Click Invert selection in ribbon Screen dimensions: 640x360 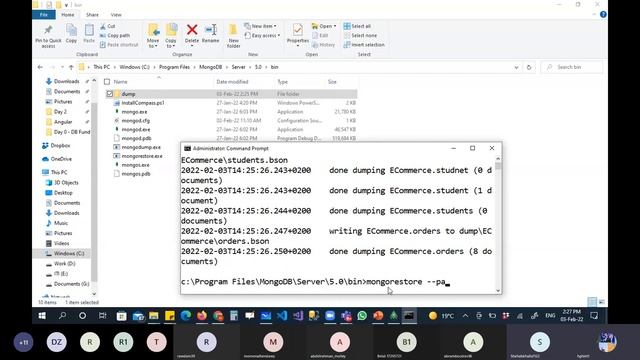click(364, 44)
